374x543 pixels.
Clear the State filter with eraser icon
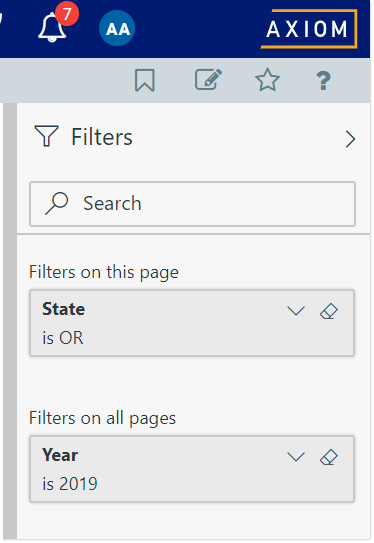click(329, 311)
